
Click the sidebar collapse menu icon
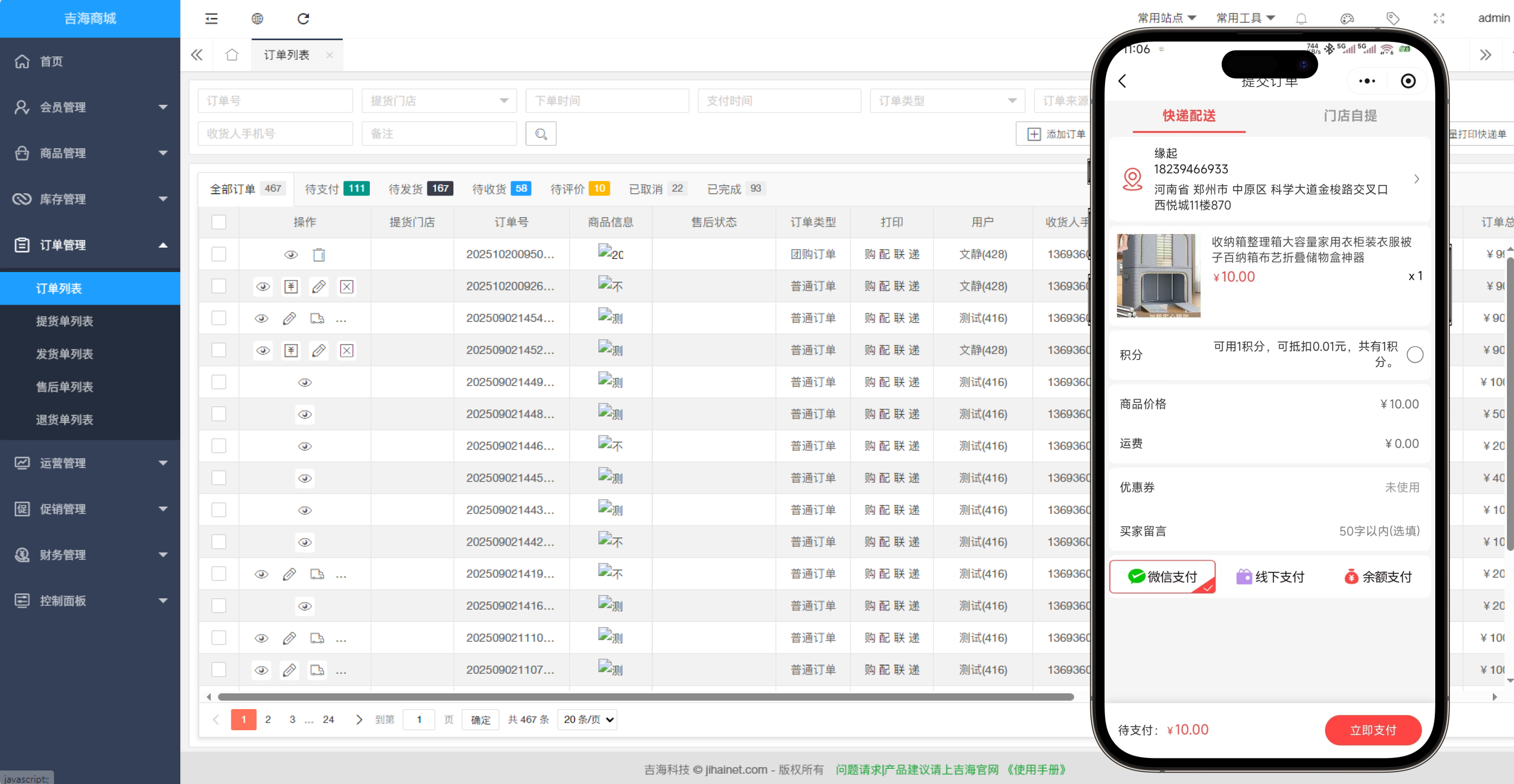click(x=211, y=19)
